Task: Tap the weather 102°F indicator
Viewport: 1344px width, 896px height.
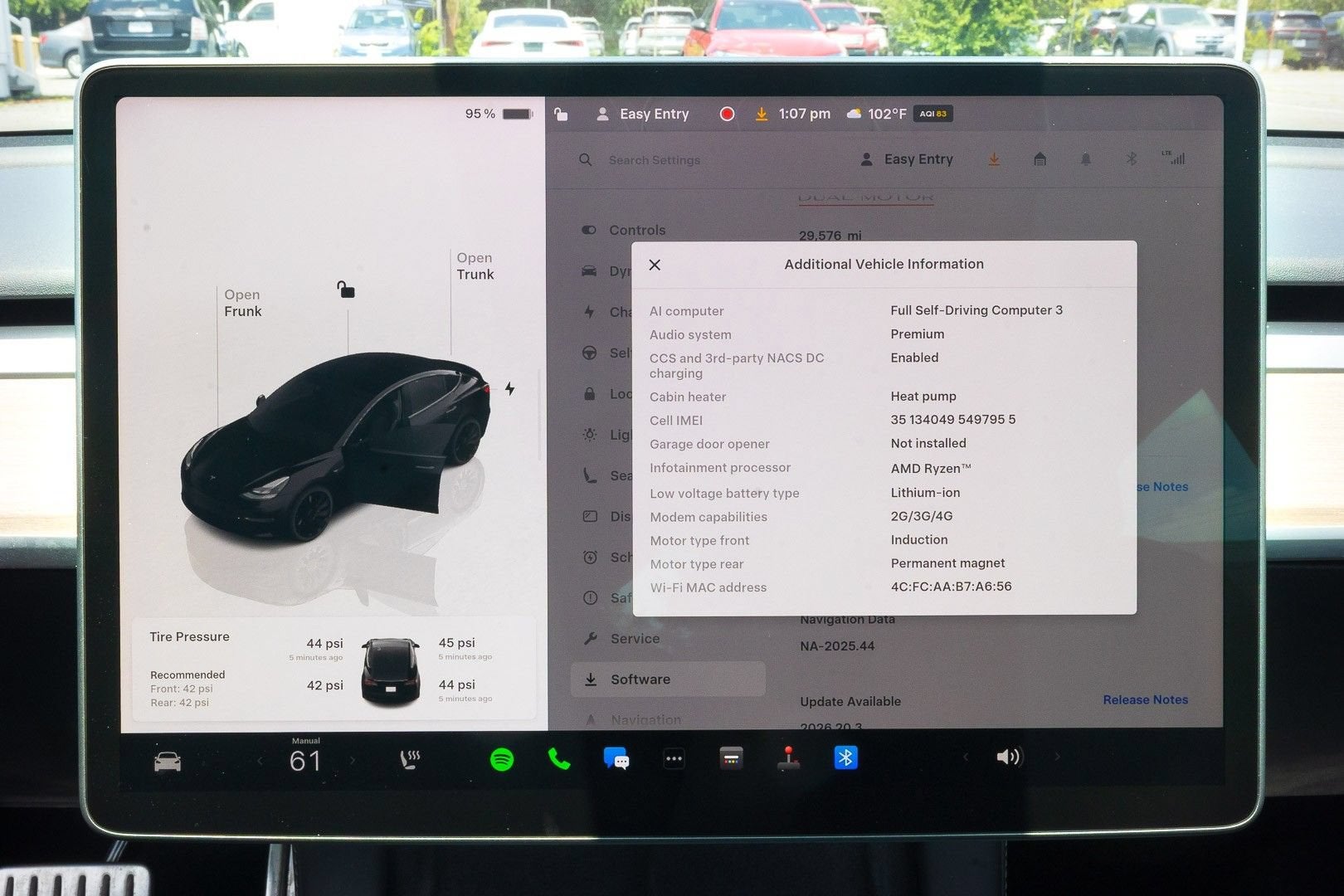Action: click(876, 114)
